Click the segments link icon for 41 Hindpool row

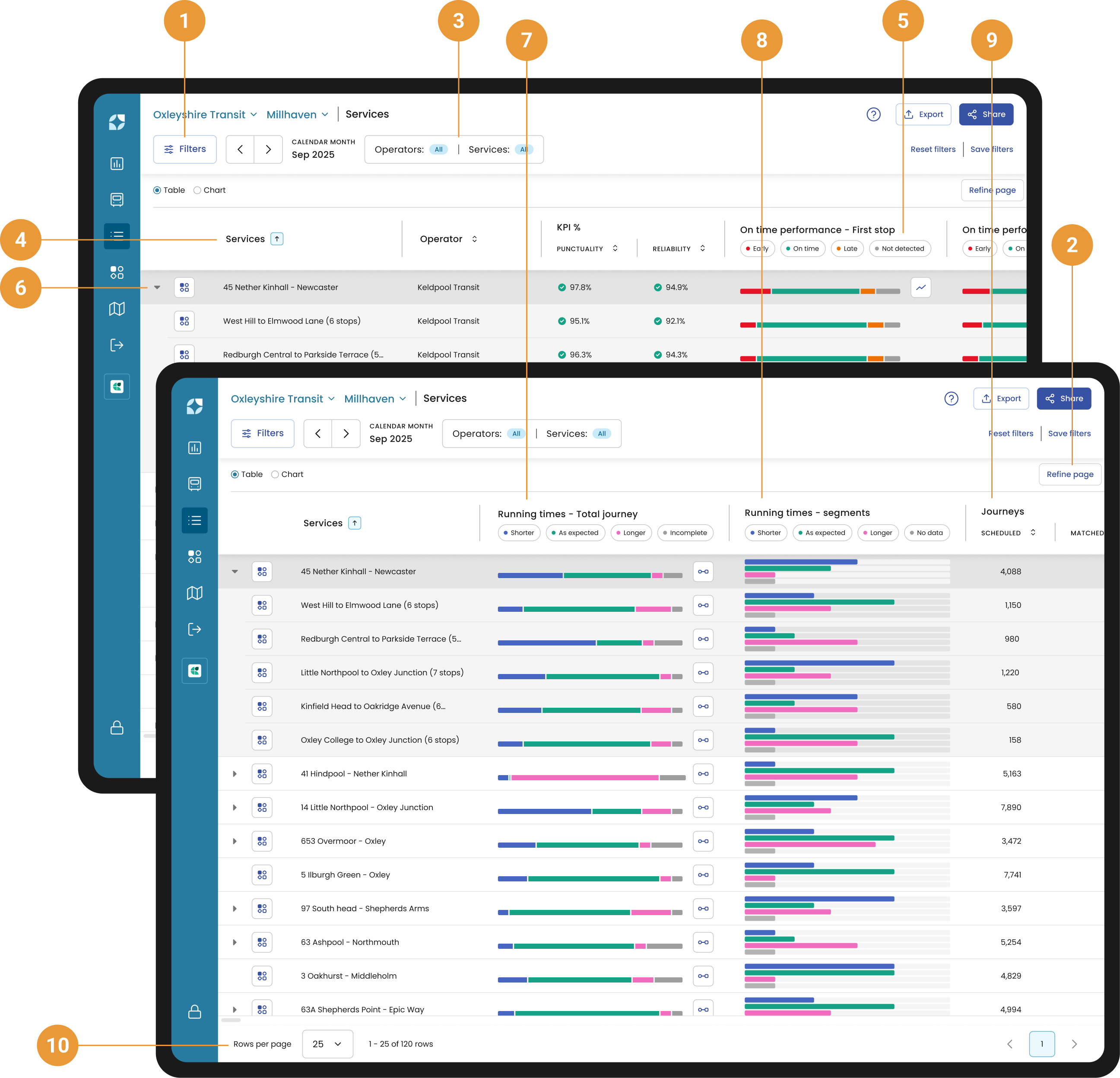coord(703,773)
